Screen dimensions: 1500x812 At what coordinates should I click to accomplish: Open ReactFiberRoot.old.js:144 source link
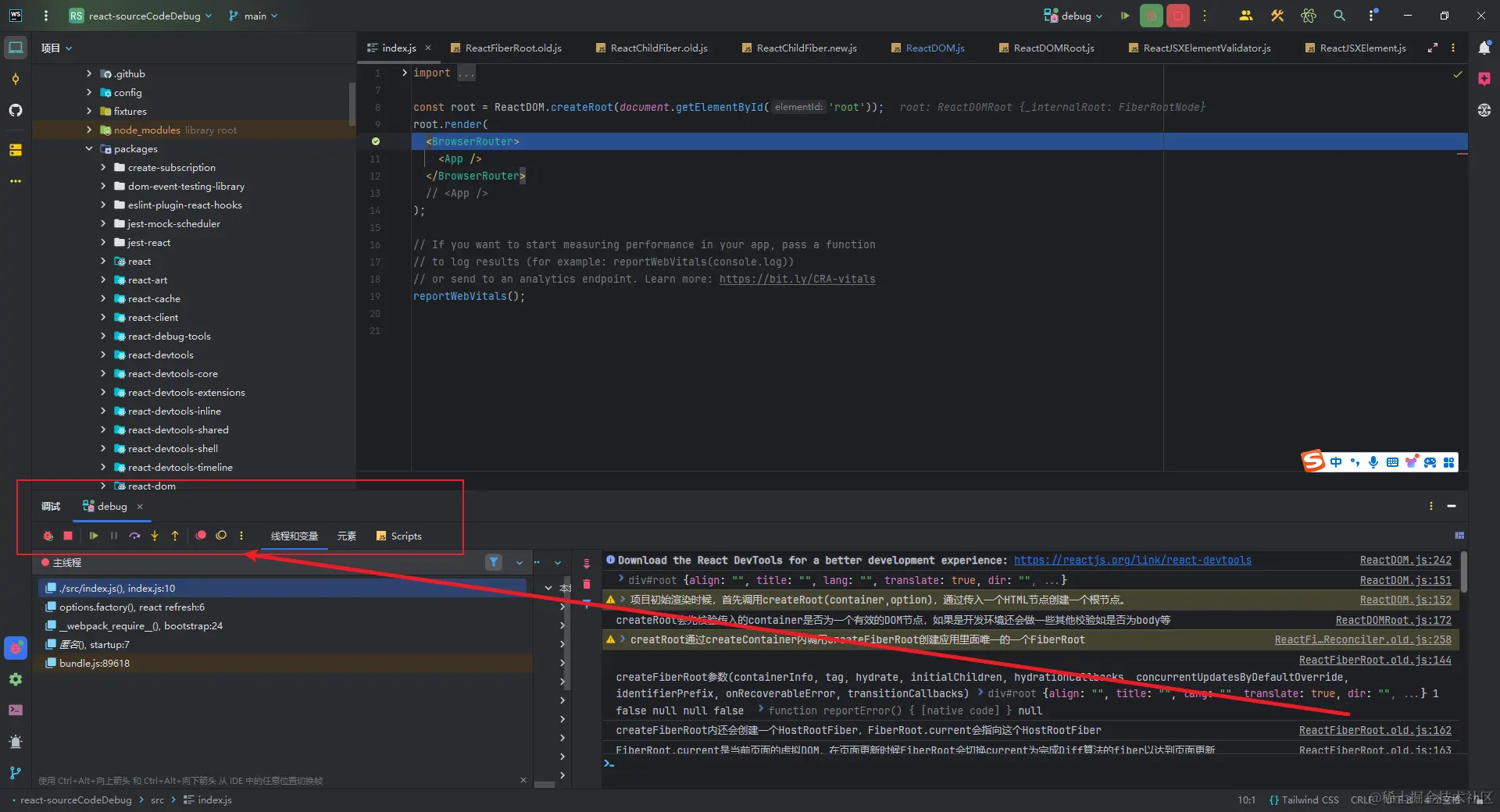coord(1375,660)
